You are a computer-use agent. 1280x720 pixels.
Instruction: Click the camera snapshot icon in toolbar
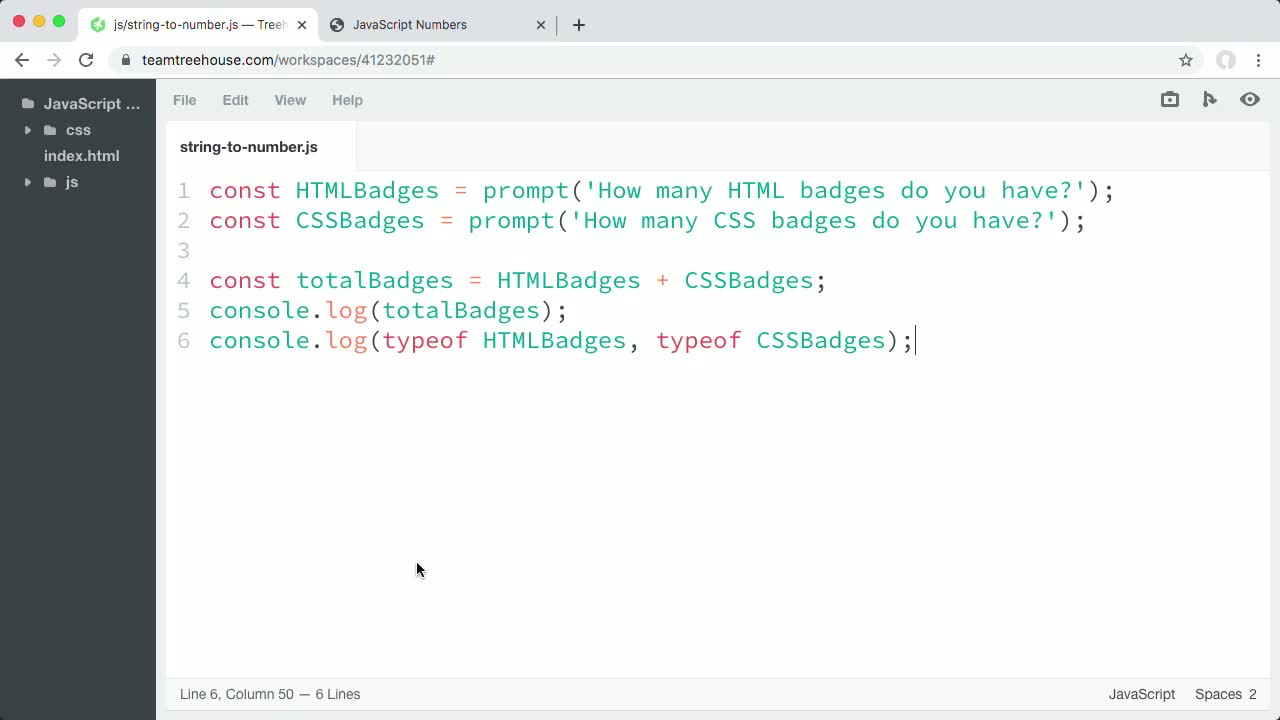tap(1170, 99)
